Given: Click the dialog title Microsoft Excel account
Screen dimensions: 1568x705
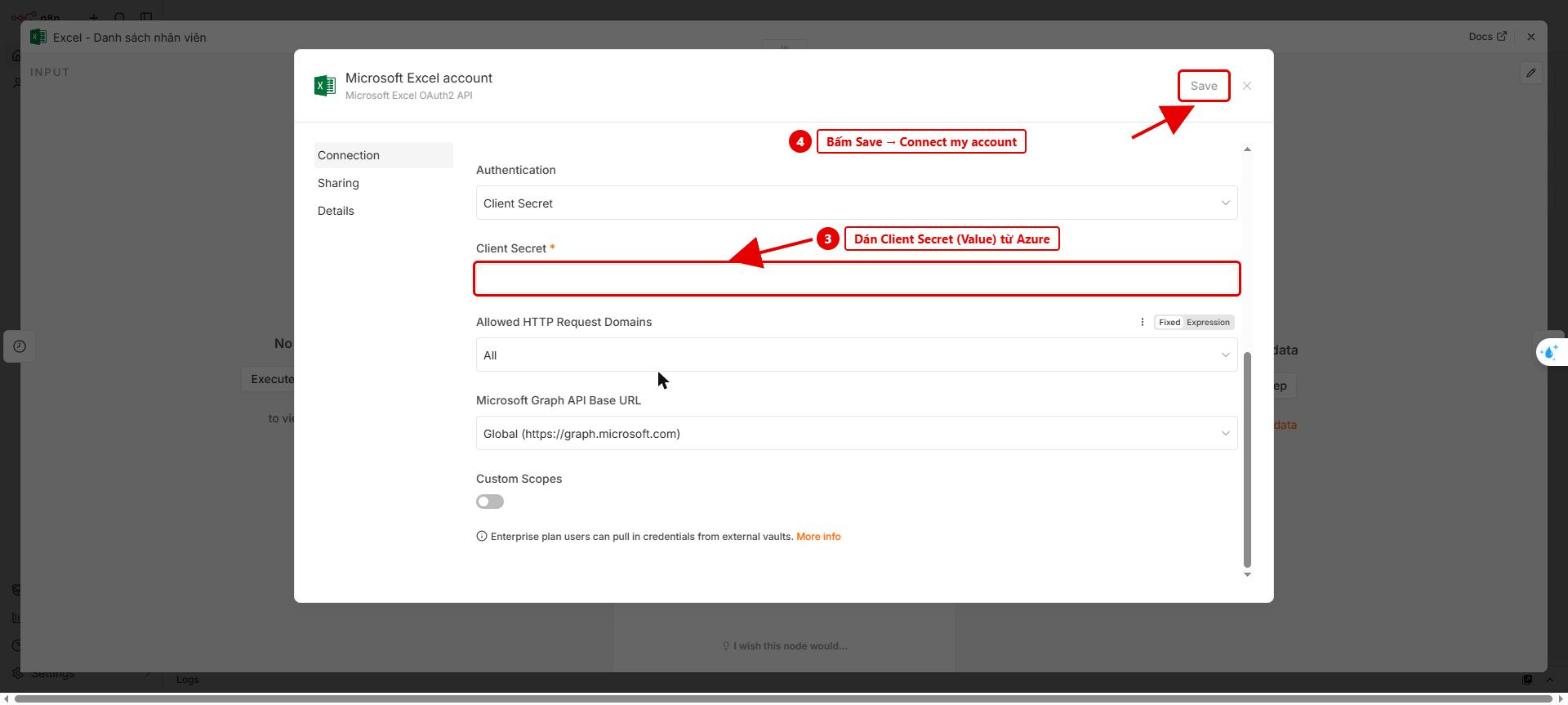Looking at the screenshot, I should pyautogui.click(x=419, y=78).
